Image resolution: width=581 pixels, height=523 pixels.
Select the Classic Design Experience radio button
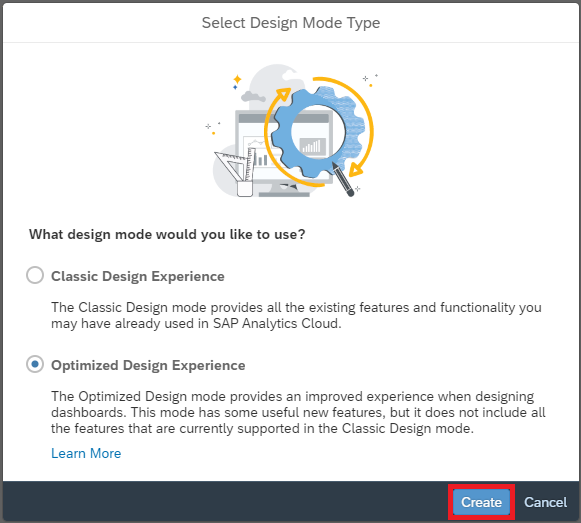tap(35, 275)
